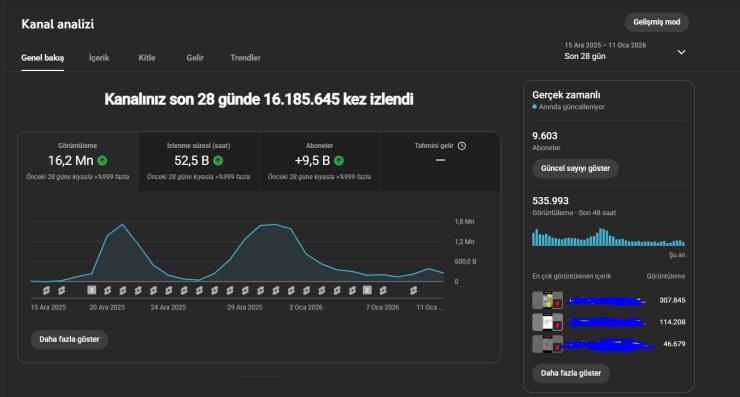Click the Anında güncelleniyor status text
740x397 pixels.
pyautogui.click(x=572, y=107)
